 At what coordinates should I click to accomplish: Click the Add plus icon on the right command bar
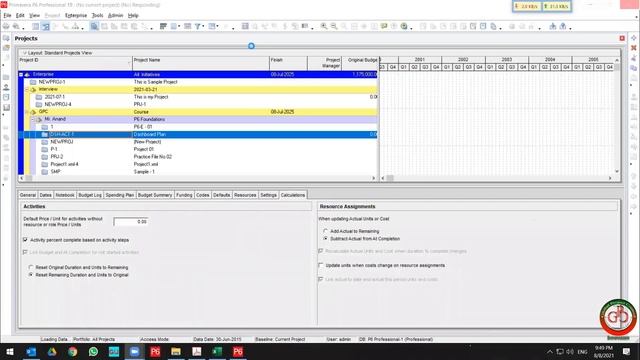633,38
